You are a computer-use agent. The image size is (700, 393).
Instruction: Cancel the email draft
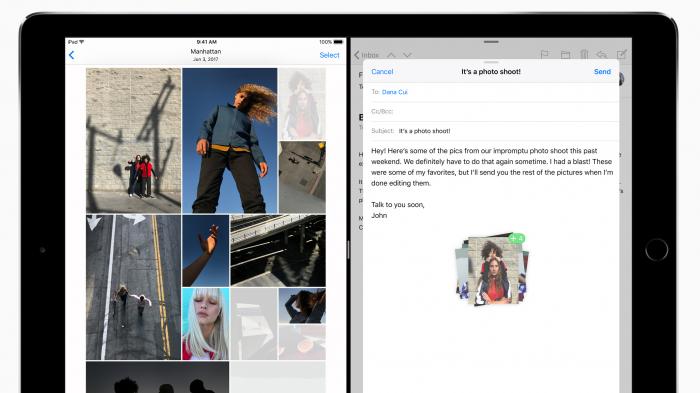pos(382,71)
